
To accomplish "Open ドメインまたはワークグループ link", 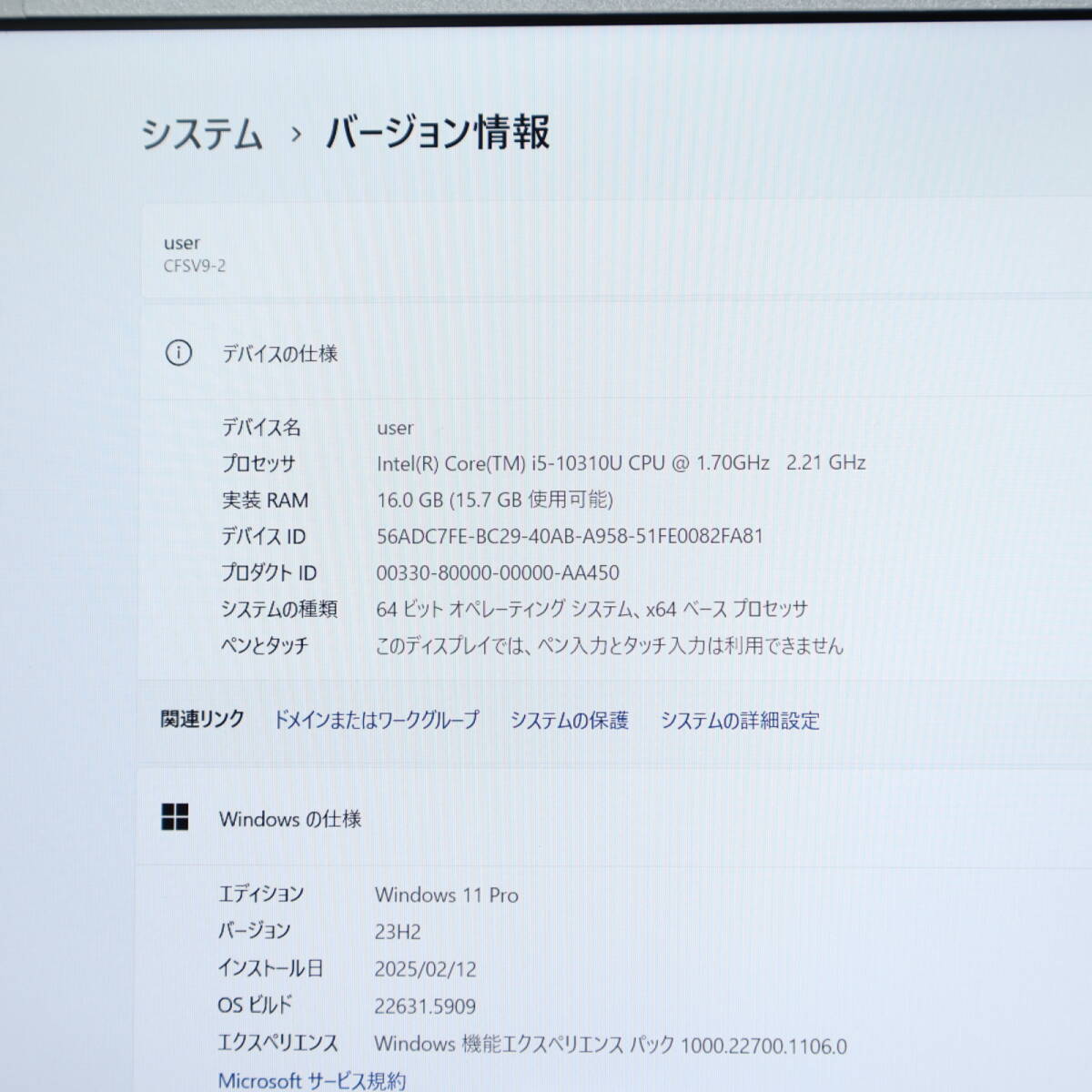I will point(376,720).
